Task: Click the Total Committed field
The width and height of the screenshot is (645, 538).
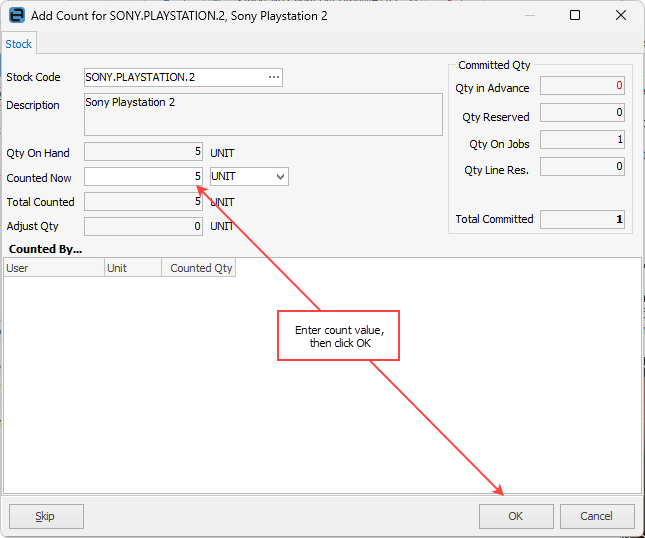Action: (x=582, y=219)
